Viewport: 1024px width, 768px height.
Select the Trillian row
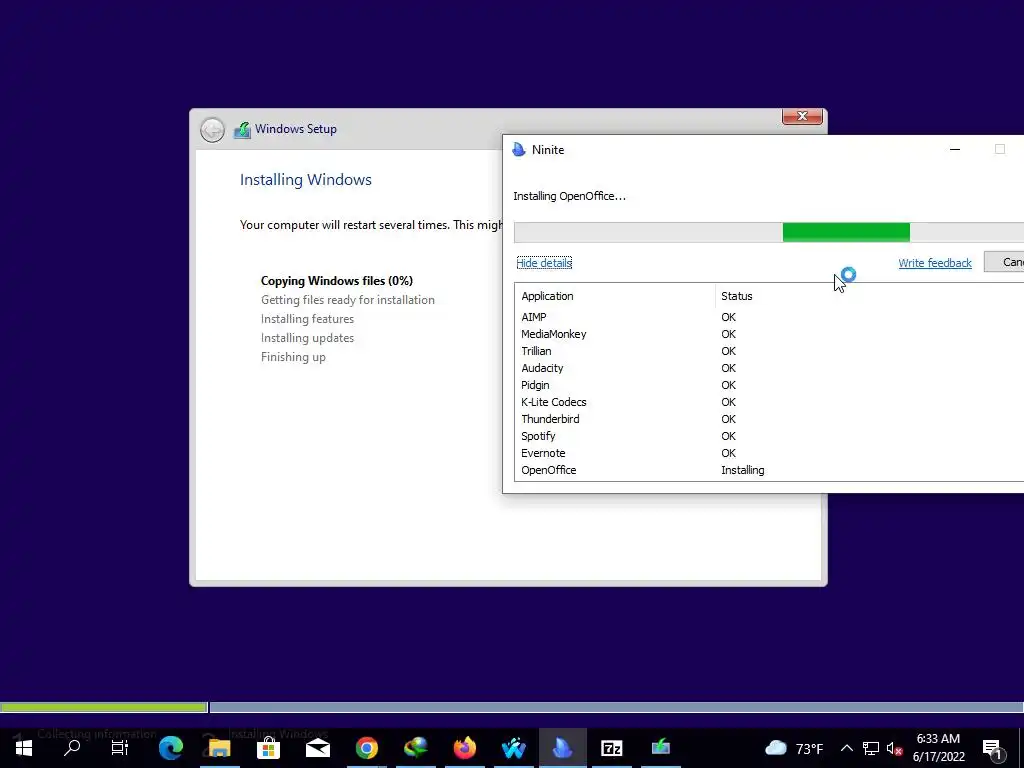point(769,351)
